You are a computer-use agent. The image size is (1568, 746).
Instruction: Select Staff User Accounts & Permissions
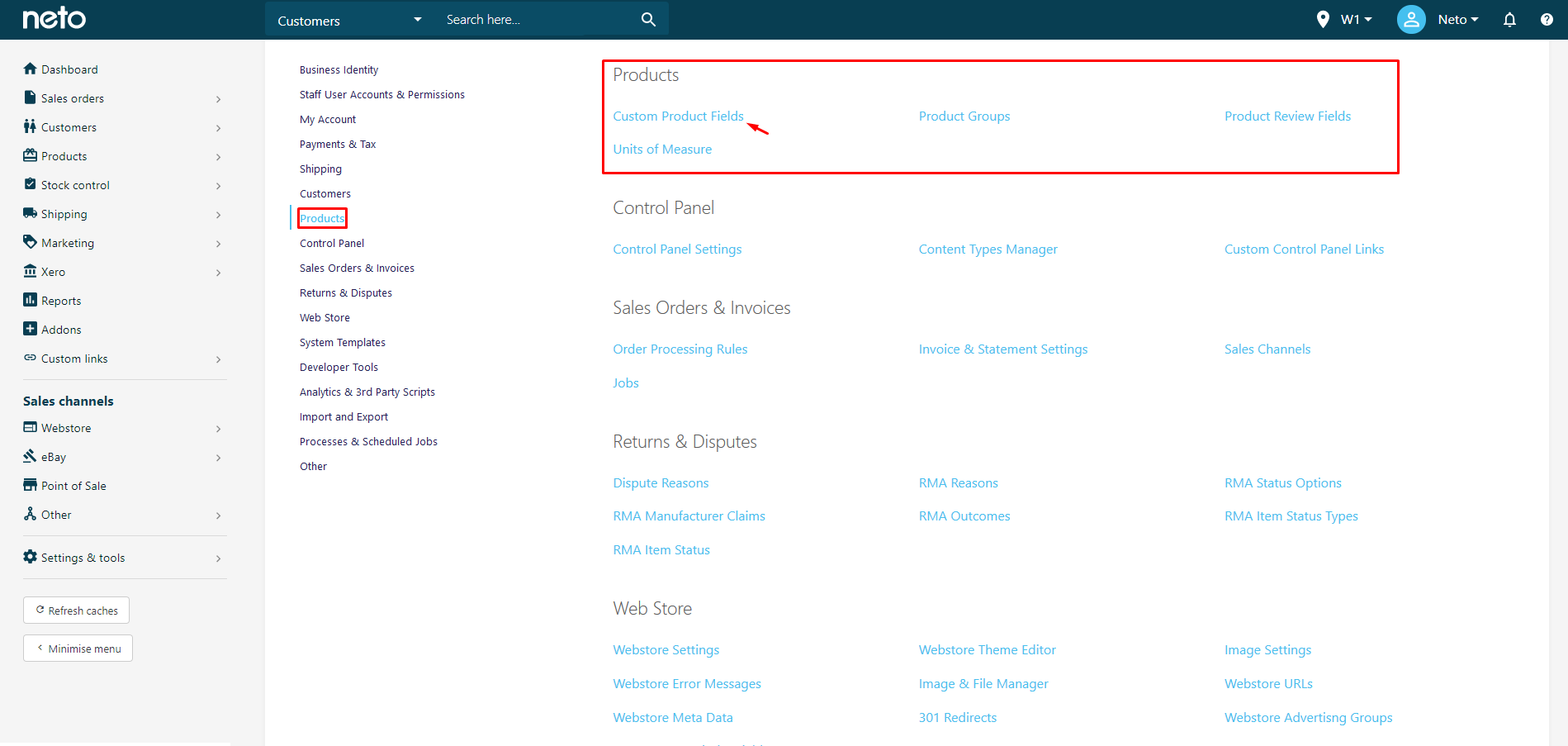tap(382, 94)
